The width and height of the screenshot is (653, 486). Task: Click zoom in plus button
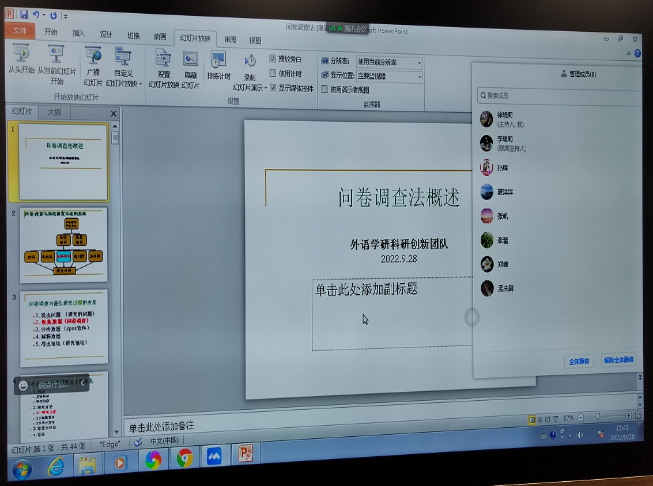click(x=628, y=415)
